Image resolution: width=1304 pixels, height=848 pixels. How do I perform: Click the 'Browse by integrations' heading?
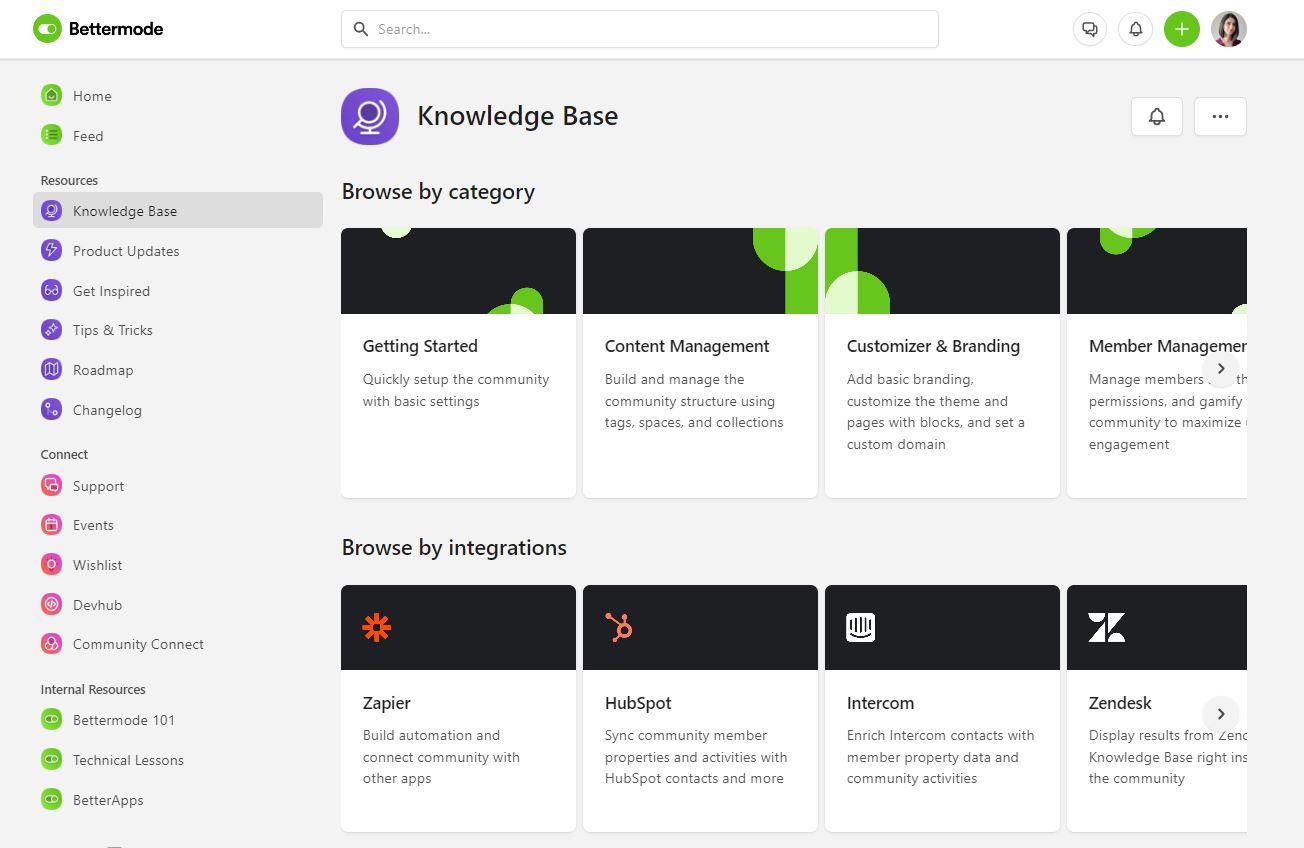454,548
